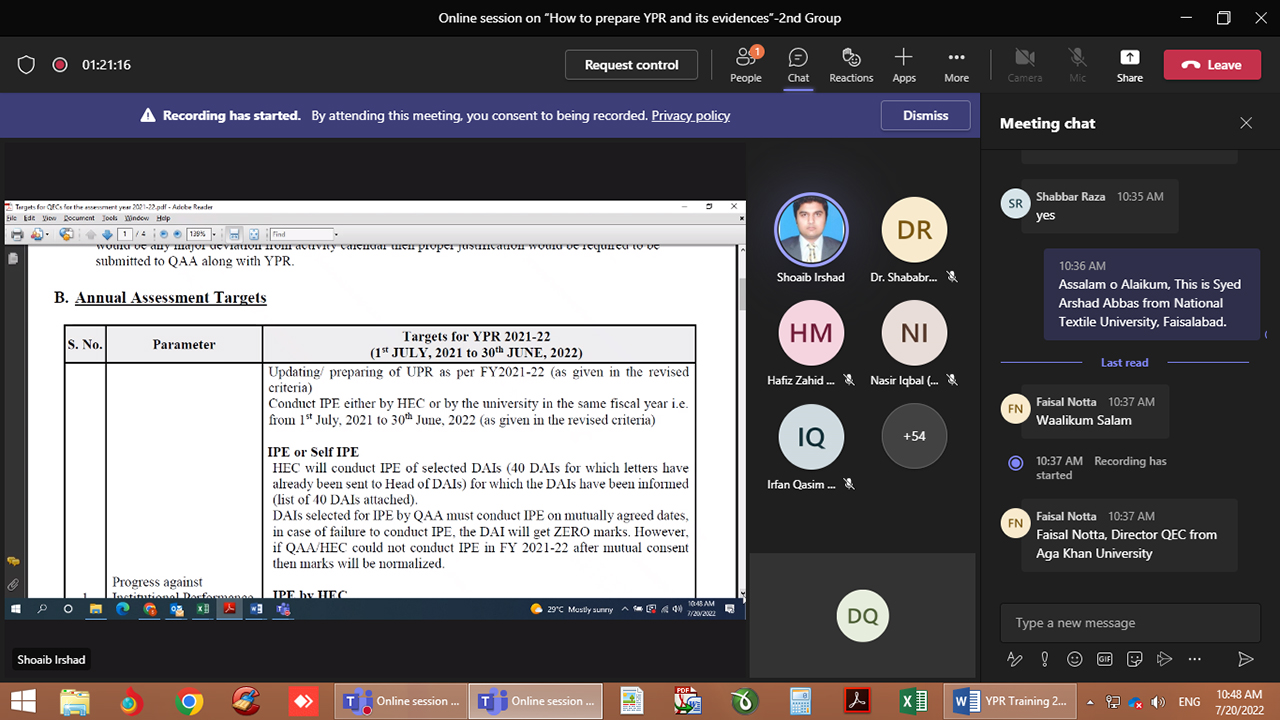Click the Share content icon

(1129, 65)
